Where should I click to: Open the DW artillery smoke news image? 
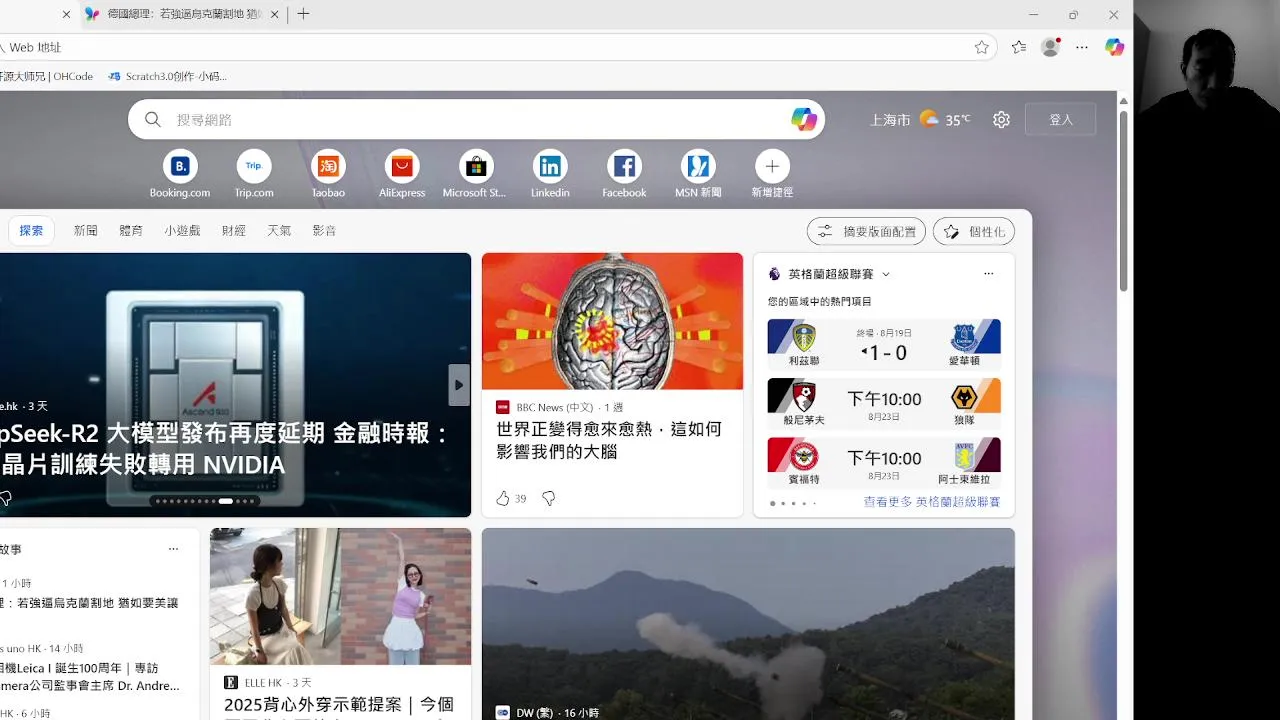(x=748, y=624)
